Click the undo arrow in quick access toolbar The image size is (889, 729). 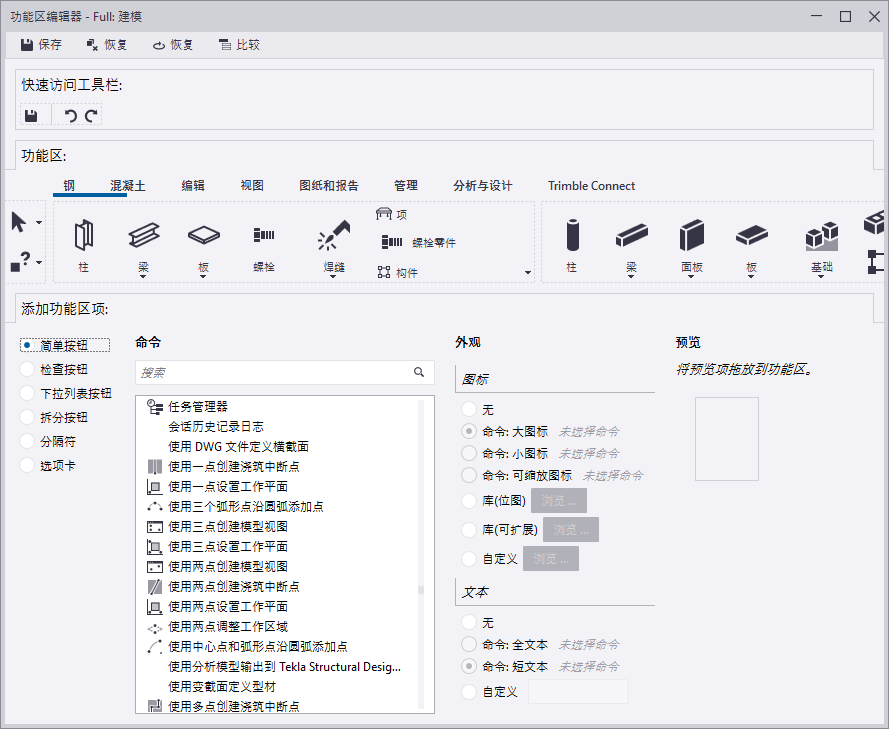point(70,116)
